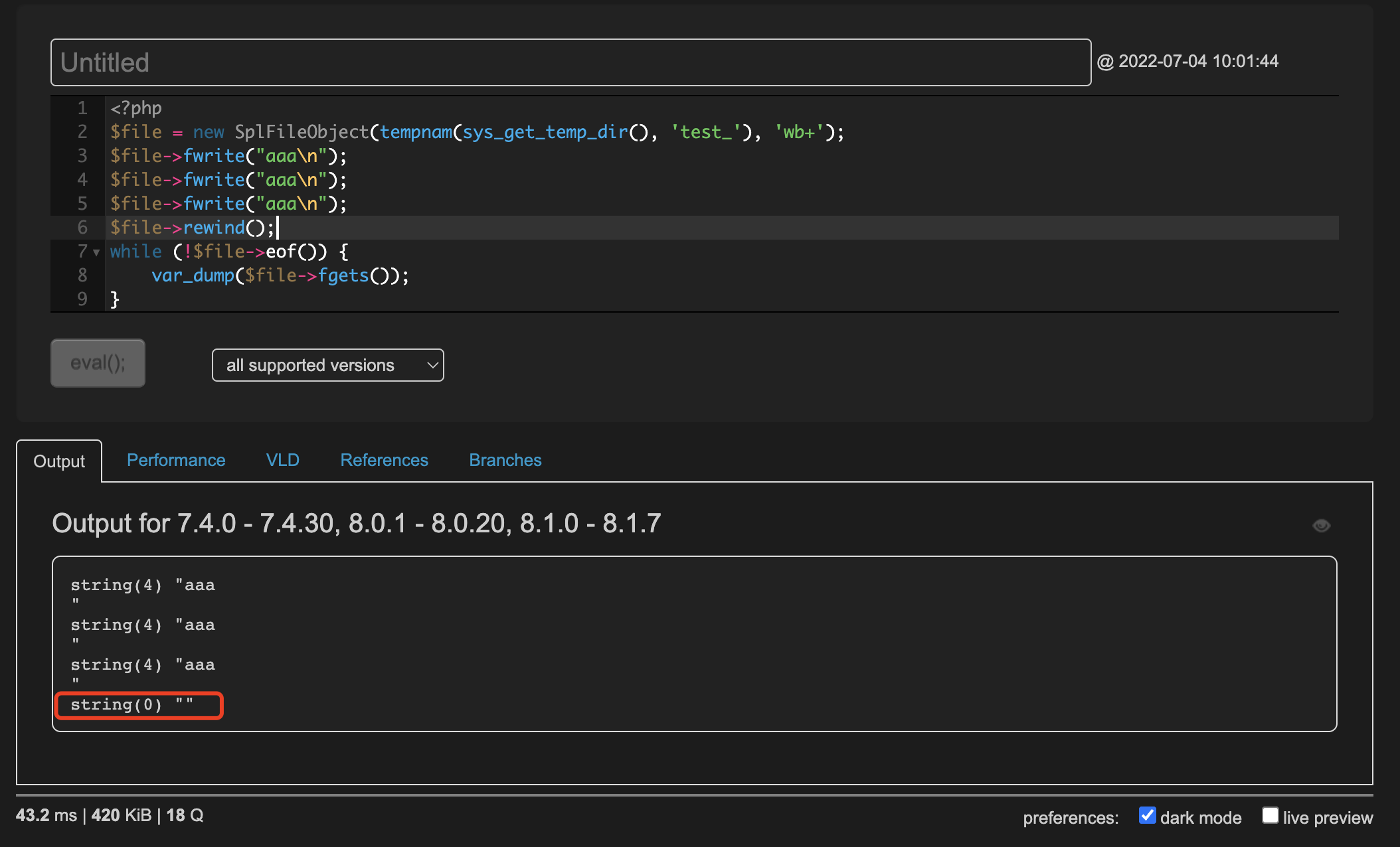1400x847 pixels.
Task: Select the Output tab
Action: pyautogui.click(x=59, y=461)
